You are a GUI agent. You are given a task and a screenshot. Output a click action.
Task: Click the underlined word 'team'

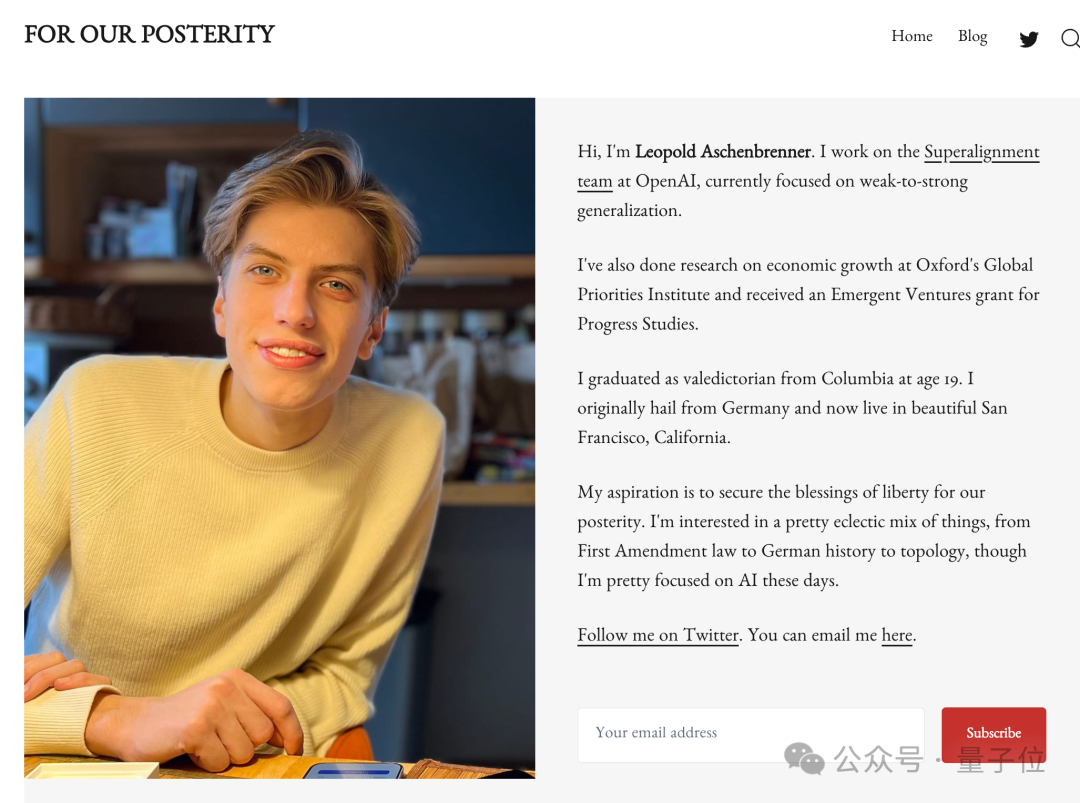pyautogui.click(x=594, y=182)
